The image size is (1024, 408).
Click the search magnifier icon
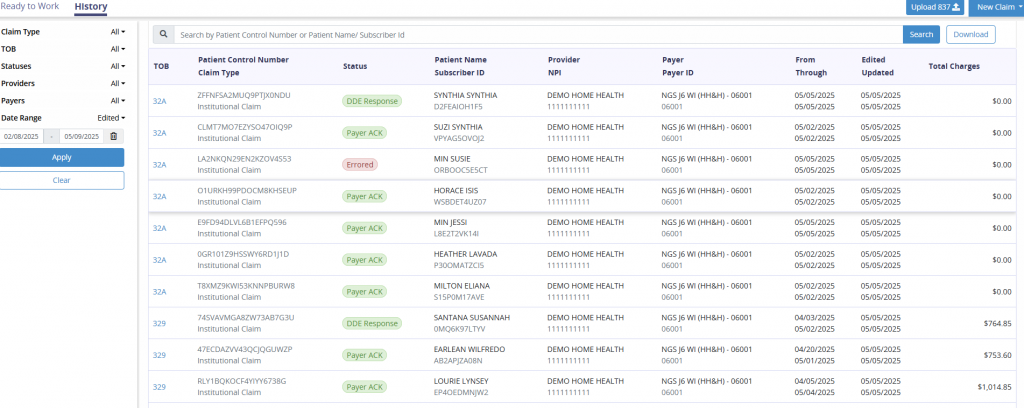(163, 35)
